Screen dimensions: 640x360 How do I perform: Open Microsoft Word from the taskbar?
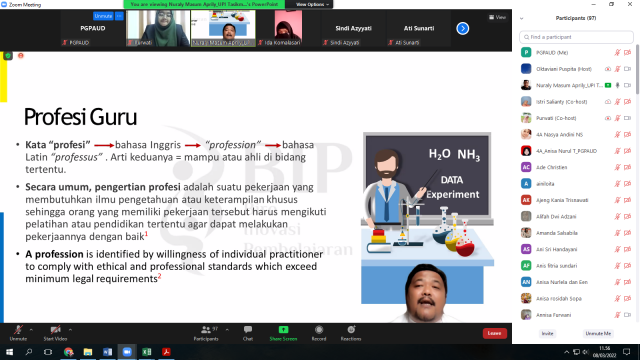(107, 352)
